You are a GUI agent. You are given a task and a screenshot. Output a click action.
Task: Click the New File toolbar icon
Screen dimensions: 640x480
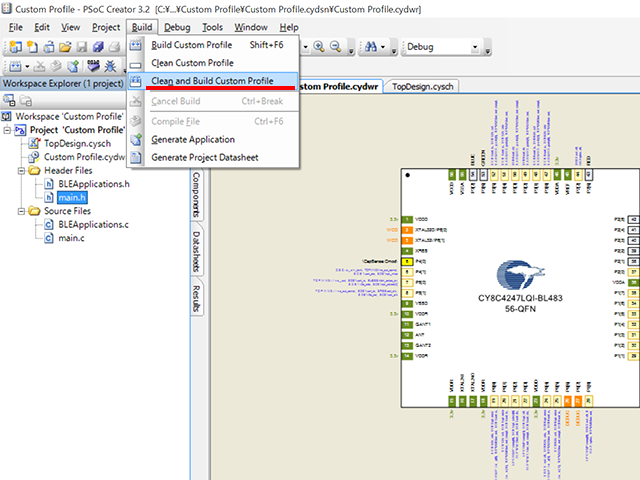[x=32, y=47]
